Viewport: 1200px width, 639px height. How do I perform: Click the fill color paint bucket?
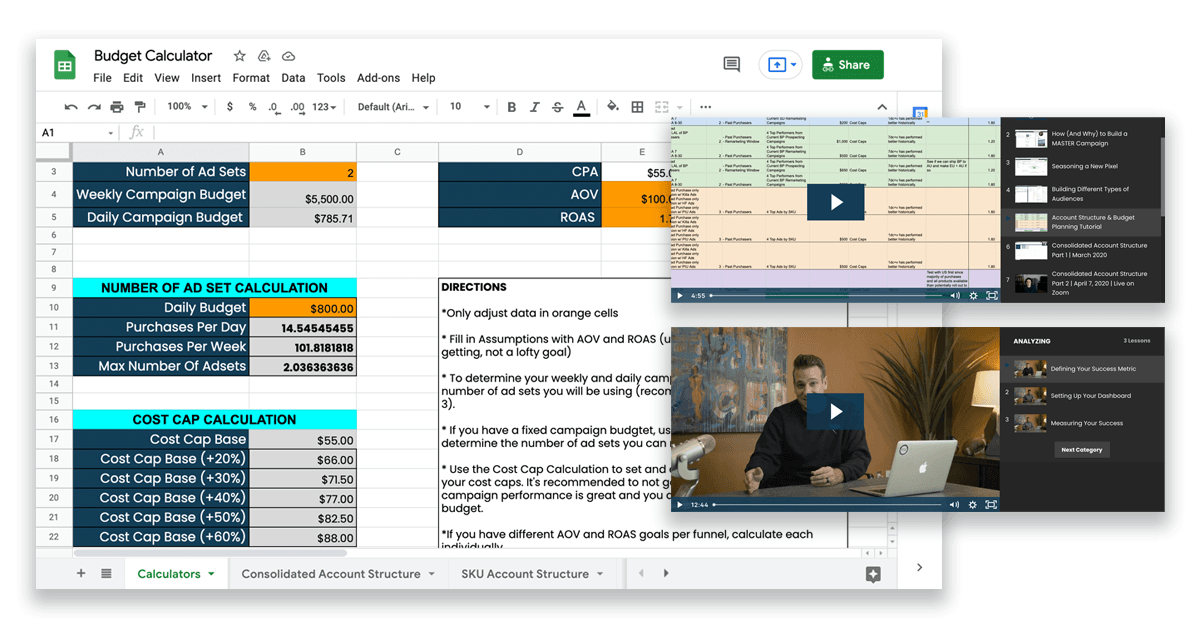612,107
